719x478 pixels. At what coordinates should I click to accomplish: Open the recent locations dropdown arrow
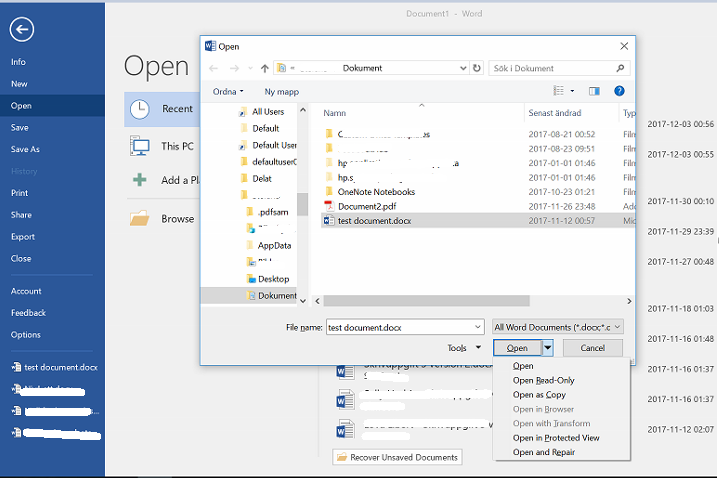tap(250, 68)
